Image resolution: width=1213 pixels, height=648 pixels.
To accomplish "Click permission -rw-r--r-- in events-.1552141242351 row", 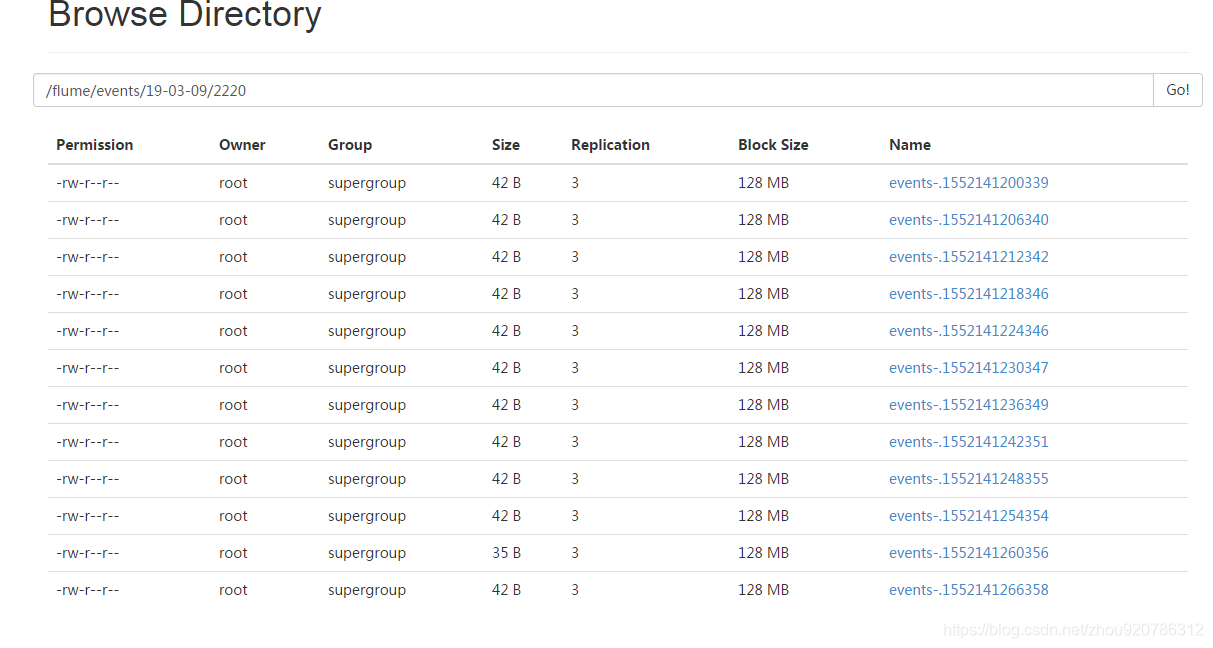I will 87,442.
